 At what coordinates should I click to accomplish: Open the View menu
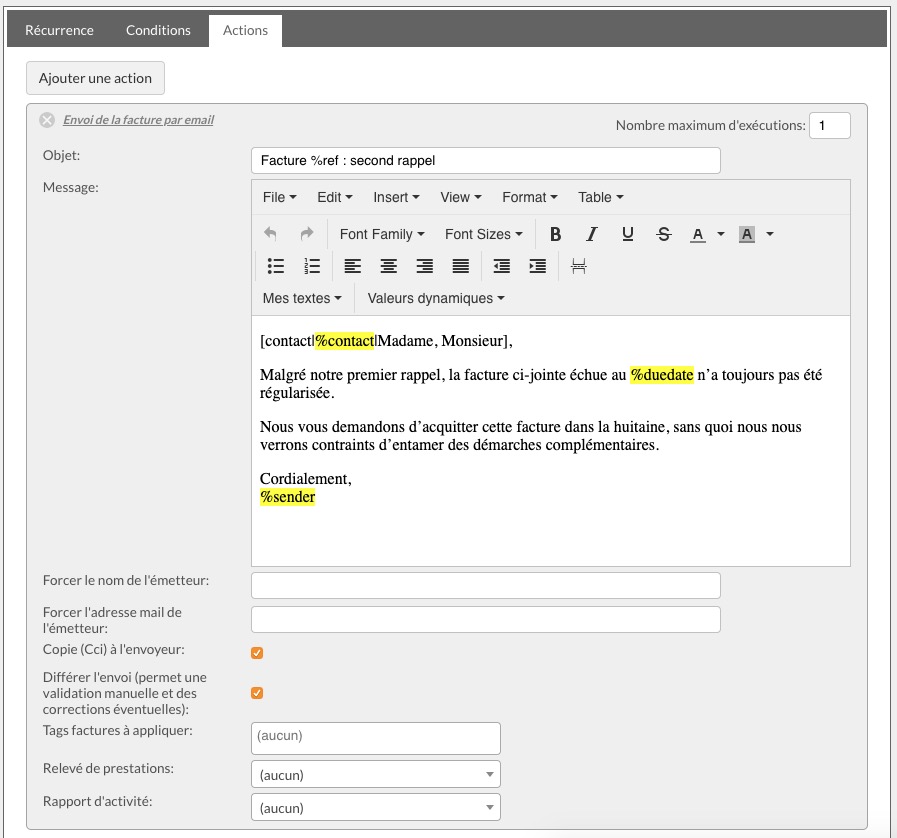tap(461, 197)
